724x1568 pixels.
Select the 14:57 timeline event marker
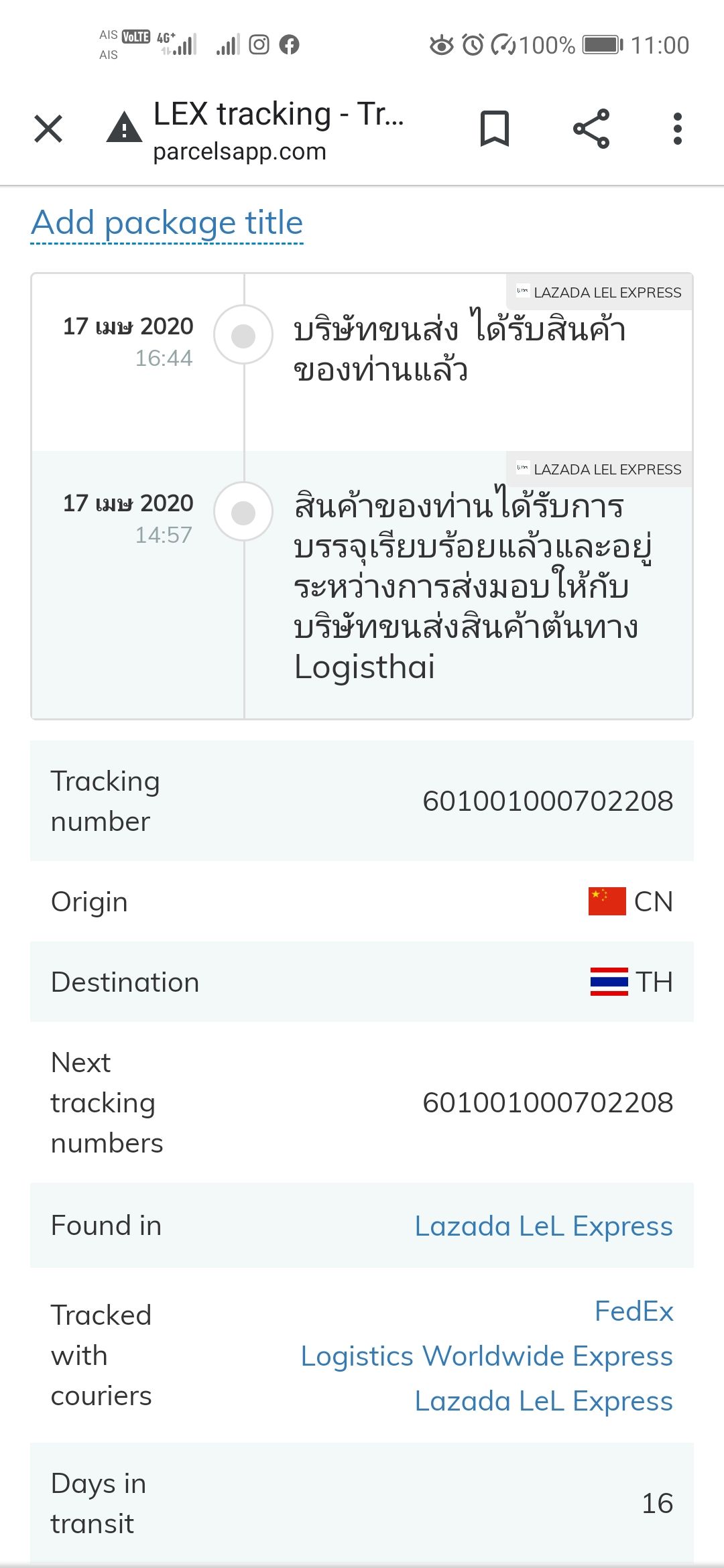tap(243, 512)
